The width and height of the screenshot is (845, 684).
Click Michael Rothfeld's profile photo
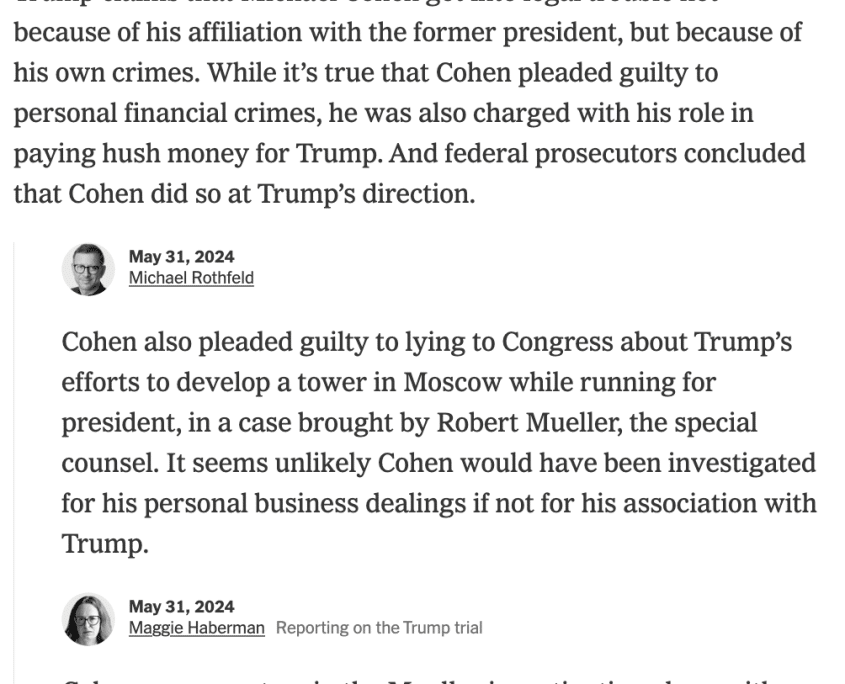[x=88, y=269]
